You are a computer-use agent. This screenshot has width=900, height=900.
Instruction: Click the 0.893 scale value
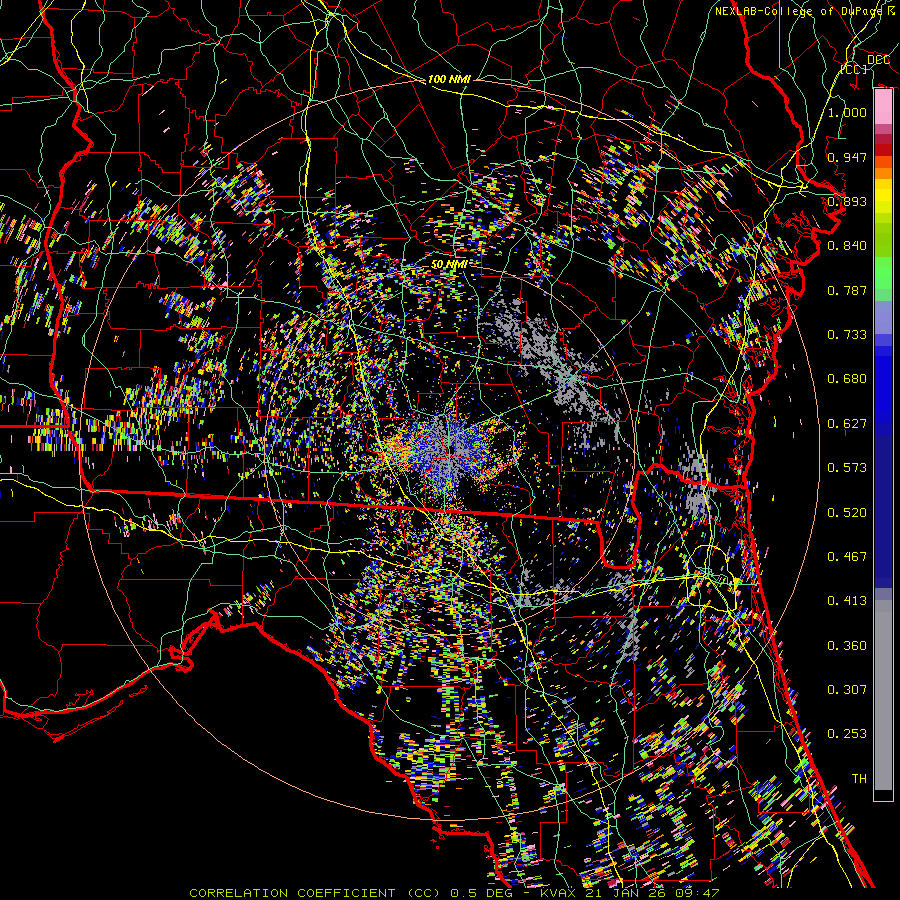coord(847,201)
